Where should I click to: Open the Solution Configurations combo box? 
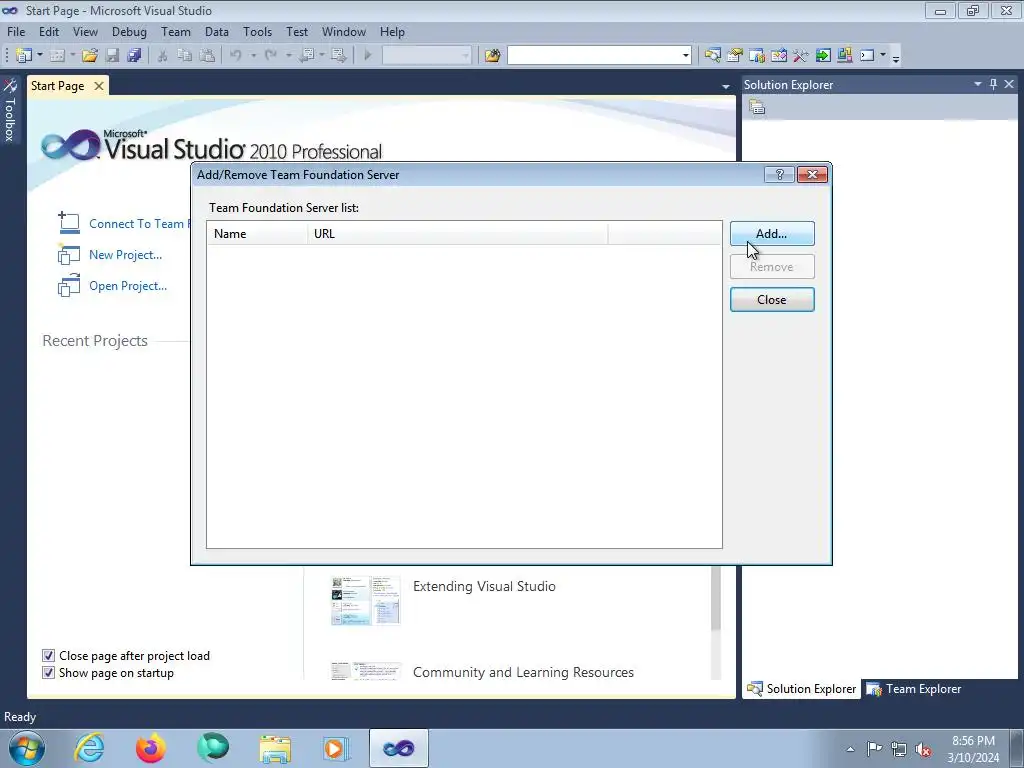point(426,56)
